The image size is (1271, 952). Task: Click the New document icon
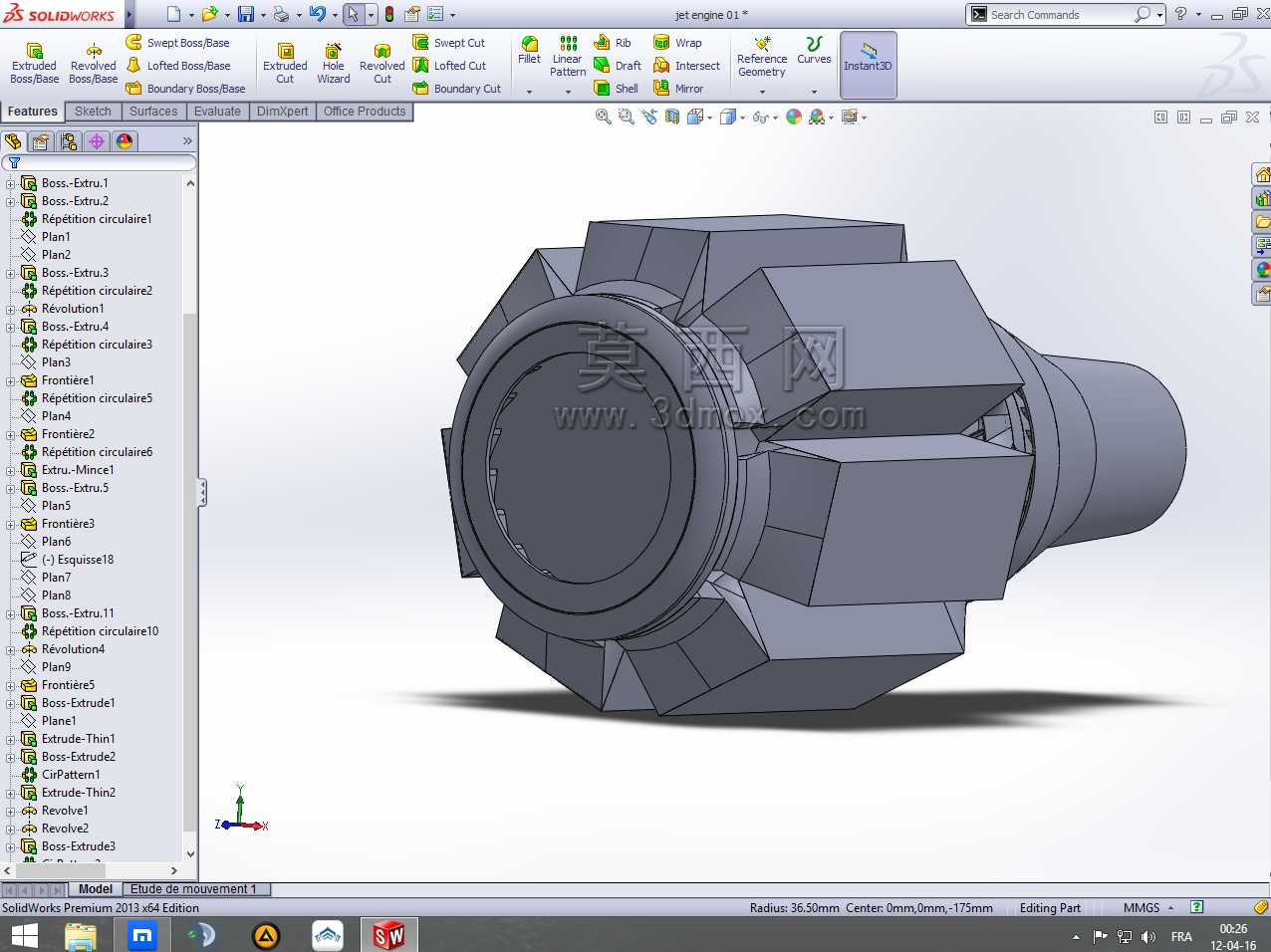click(x=173, y=14)
